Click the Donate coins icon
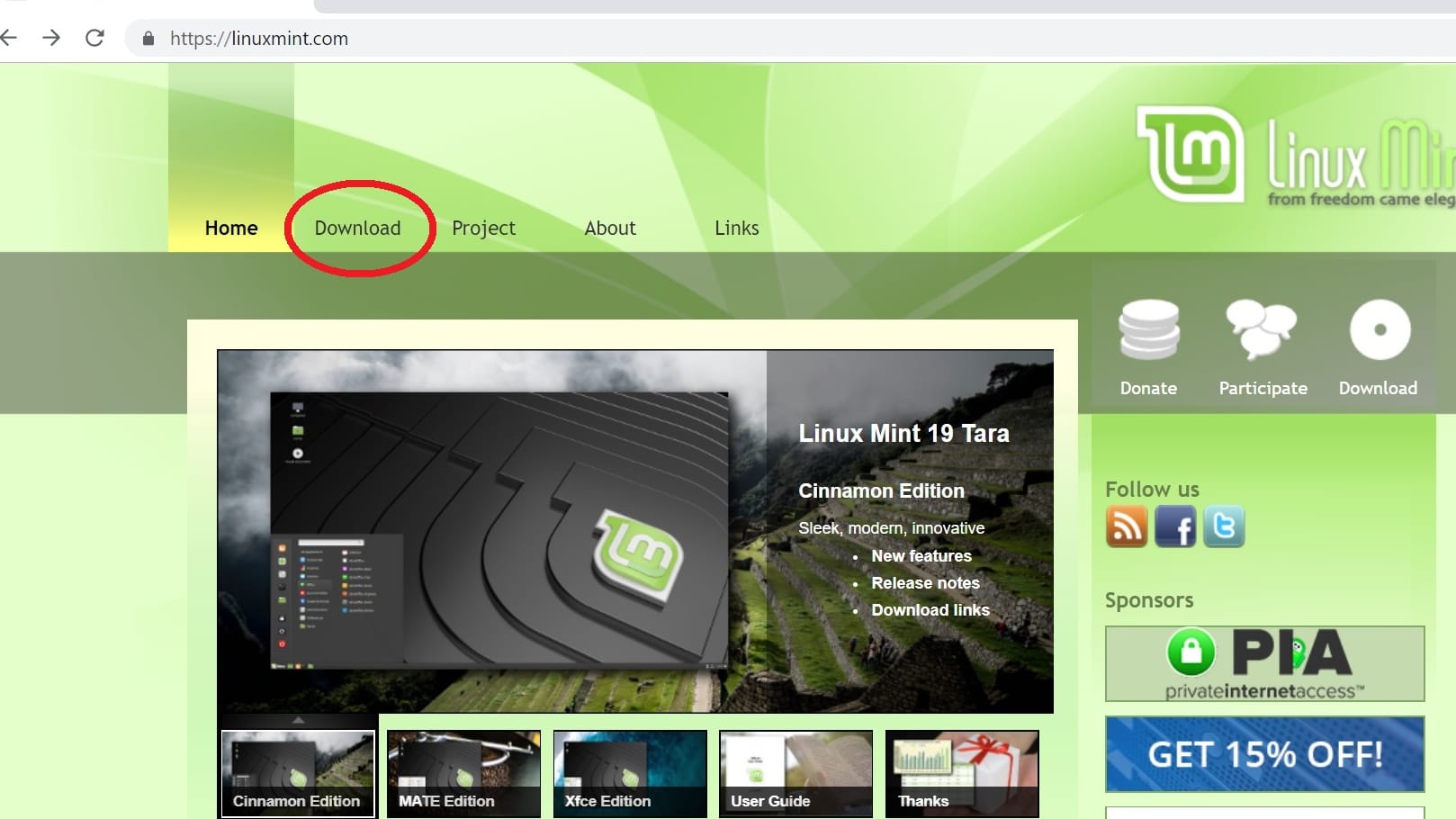The height and width of the screenshot is (819, 1456). (x=1148, y=329)
